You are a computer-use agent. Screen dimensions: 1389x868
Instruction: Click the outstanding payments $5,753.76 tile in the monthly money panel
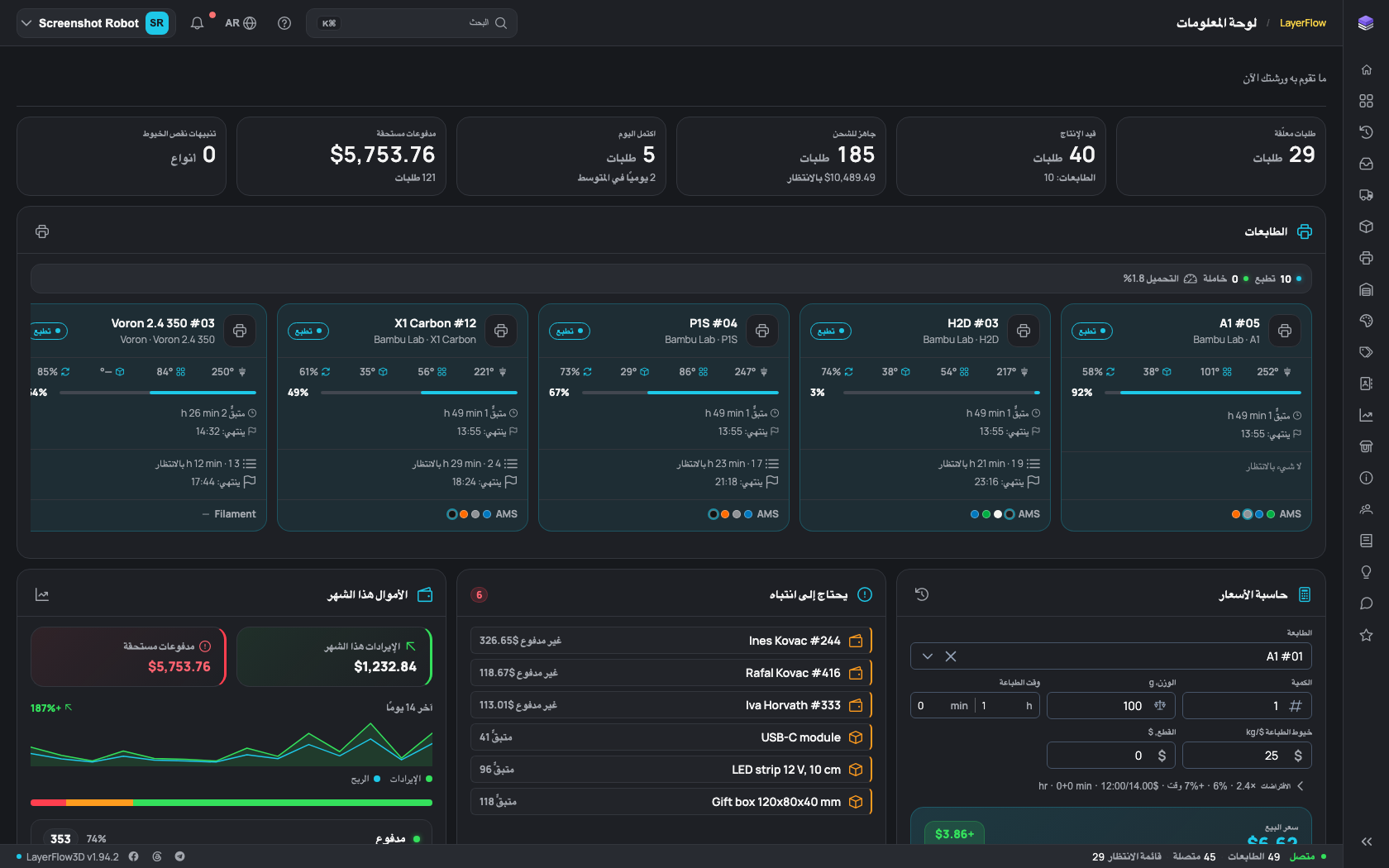pyautogui.click(x=128, y=657)
